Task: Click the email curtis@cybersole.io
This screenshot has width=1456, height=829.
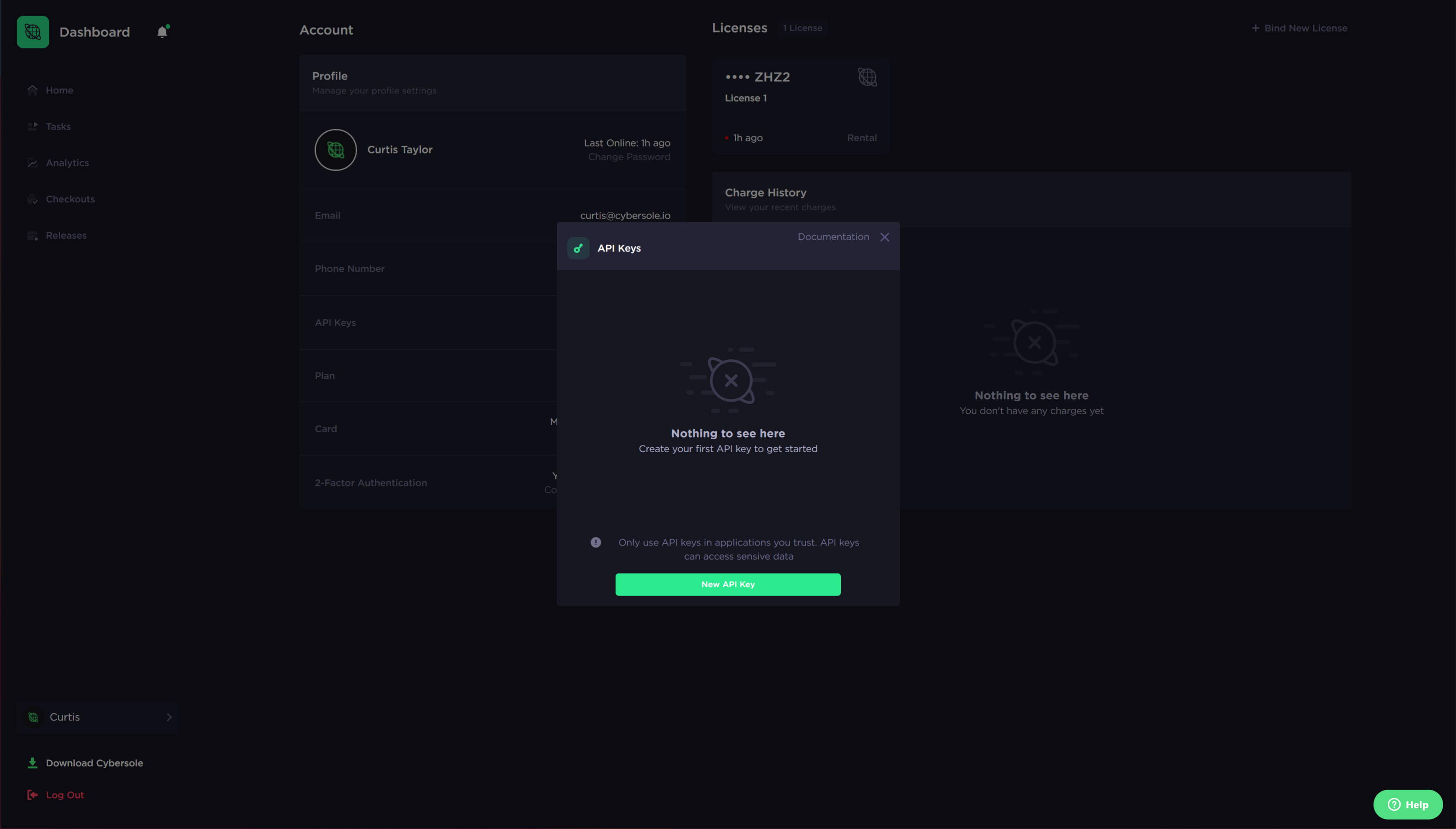Action: (625, 215)
